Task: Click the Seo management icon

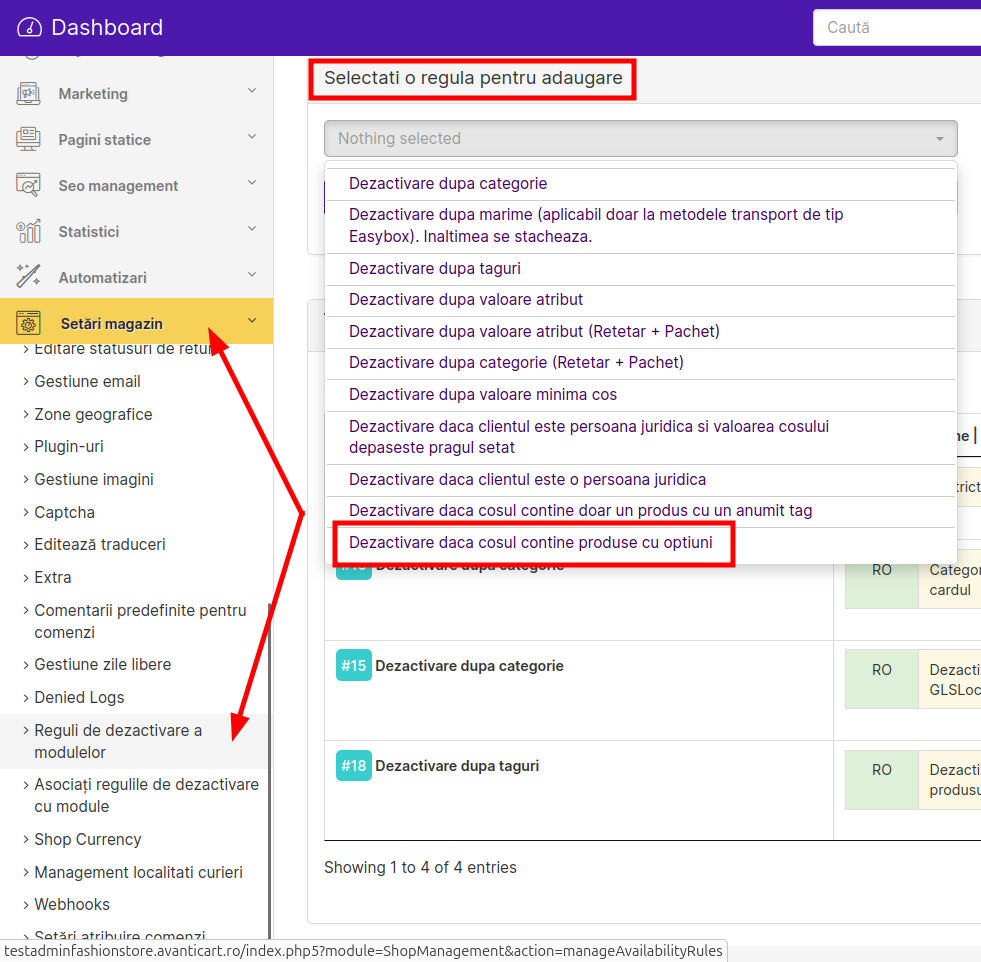Action: pyautogui.click(x=28, y=185)
